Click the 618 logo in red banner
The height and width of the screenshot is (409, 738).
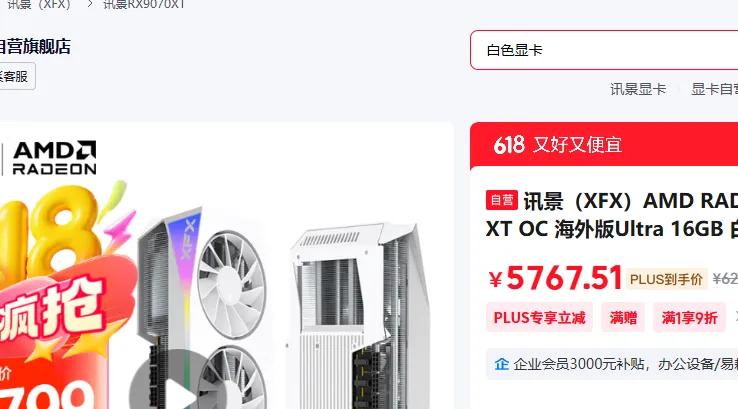(x=509, y=145)
